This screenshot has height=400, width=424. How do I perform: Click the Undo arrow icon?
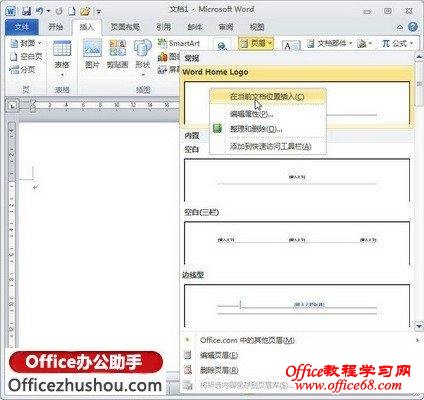click(40, 11)
